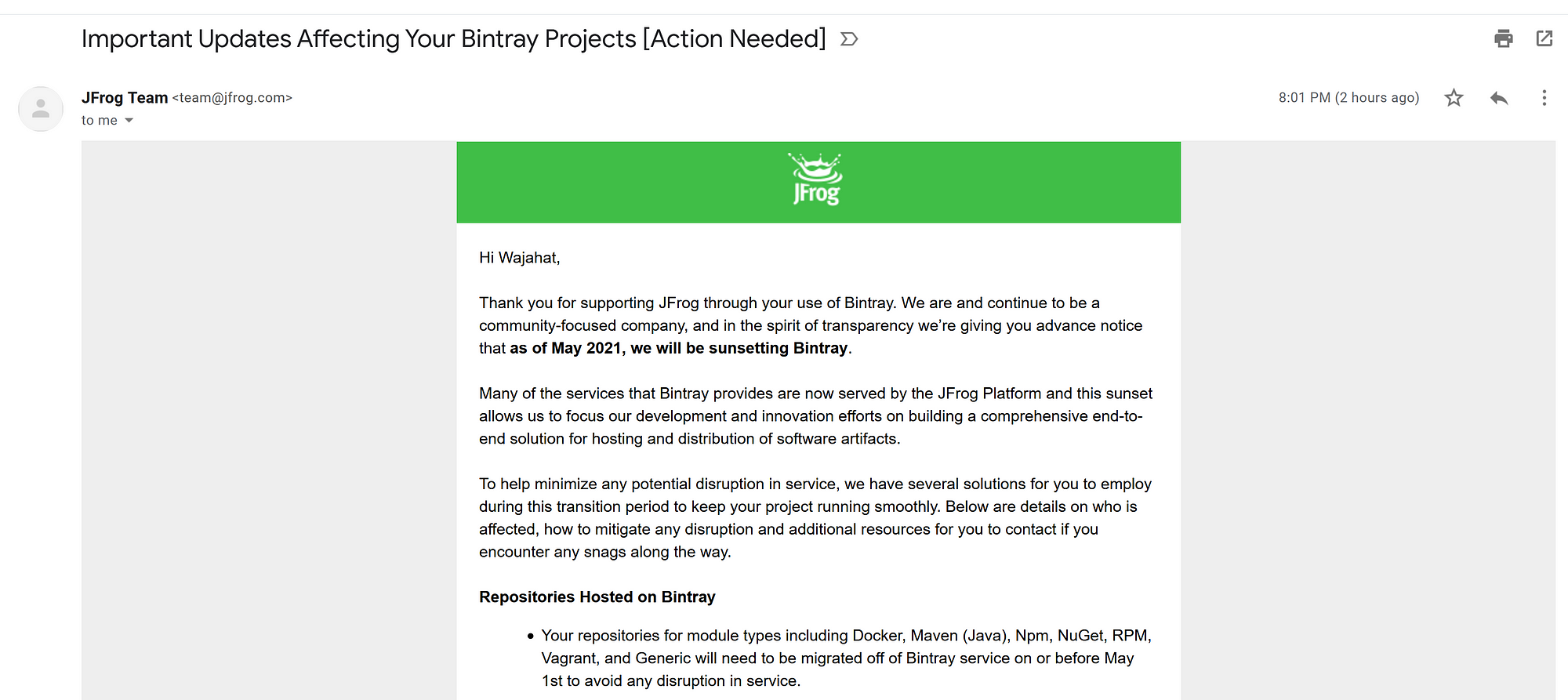Screen dimensions: 1568x700
Task: Click the 'Hi Wajahat,' greeting text
Action: (520, 258)
